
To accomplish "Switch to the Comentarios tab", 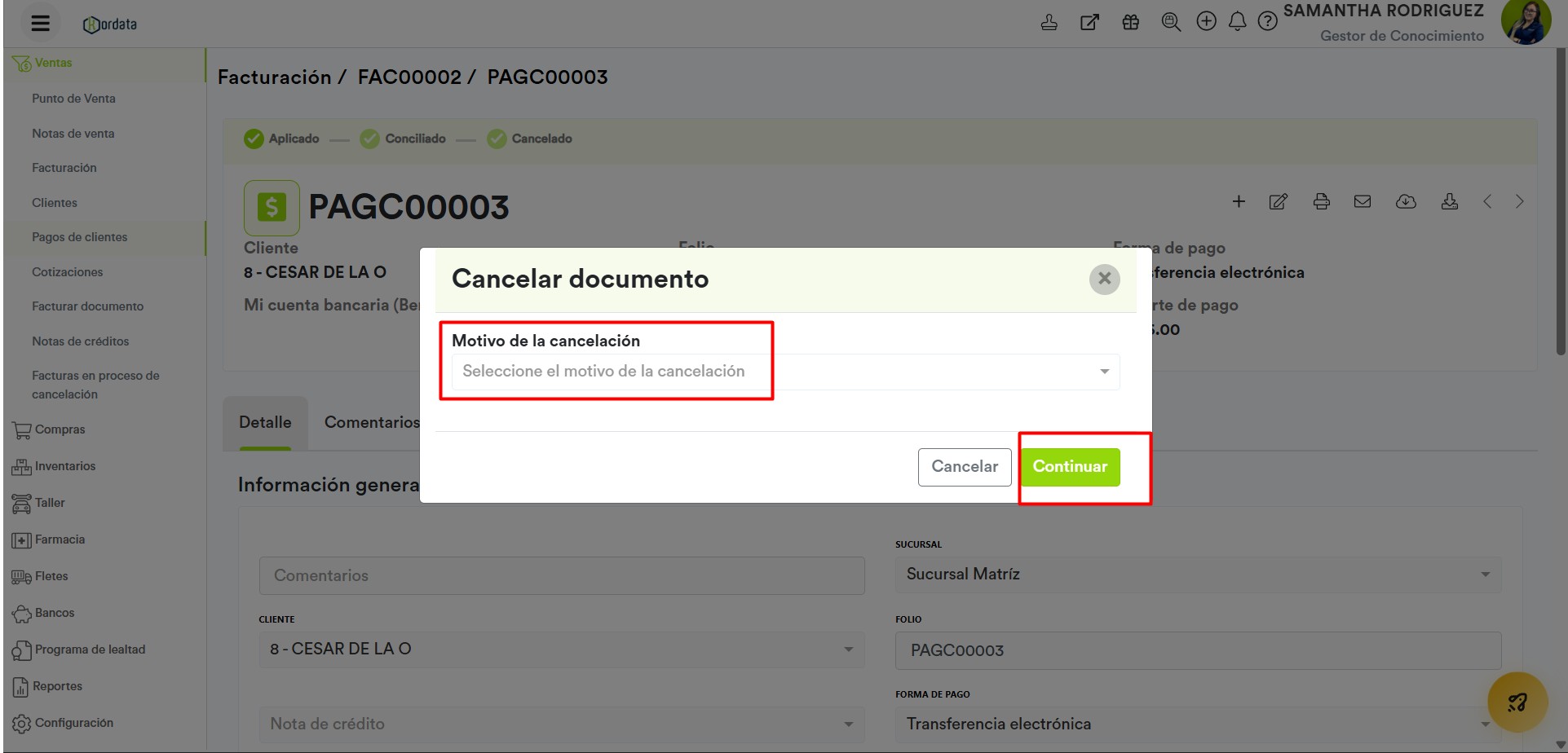I will pos(372,422).
